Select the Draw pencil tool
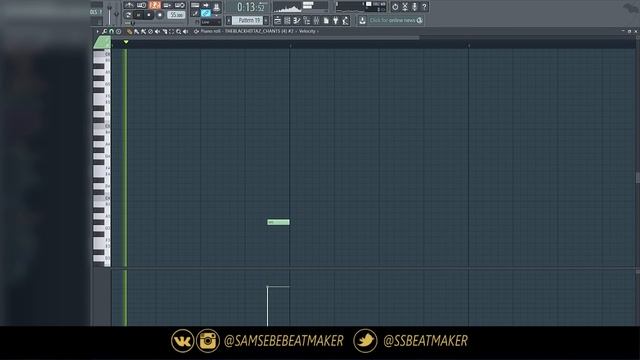Screen dimensions: 640x360 tap(129, 31)
